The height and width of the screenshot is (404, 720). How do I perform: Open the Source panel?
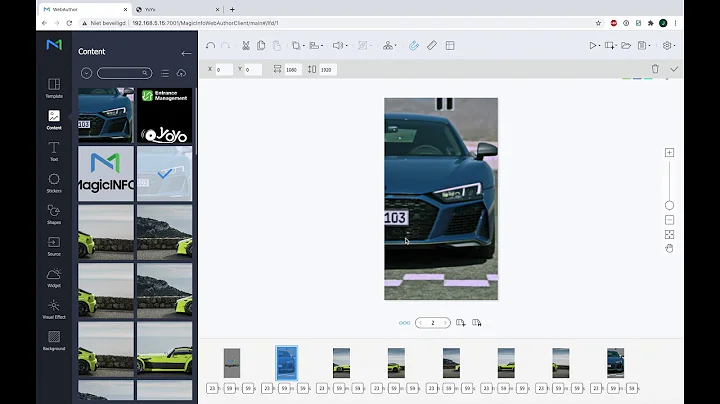click(x=54, y=246)
